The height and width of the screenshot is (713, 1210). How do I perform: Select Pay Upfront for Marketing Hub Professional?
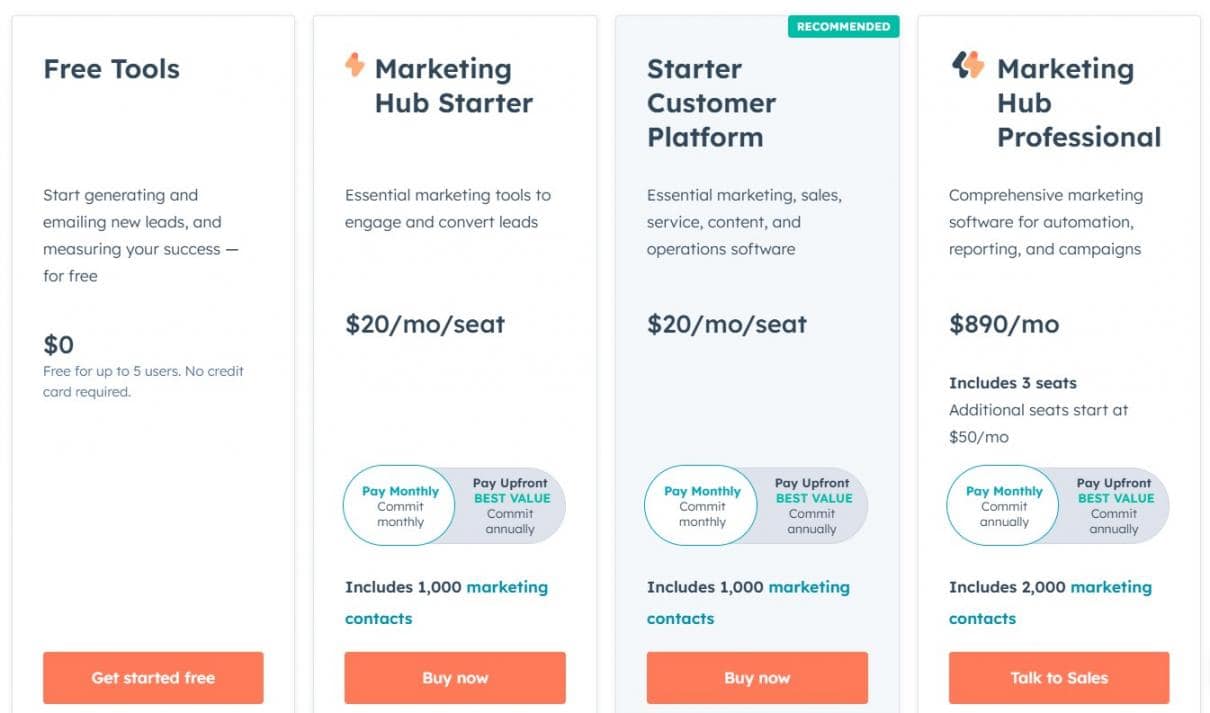(1114, 505)
